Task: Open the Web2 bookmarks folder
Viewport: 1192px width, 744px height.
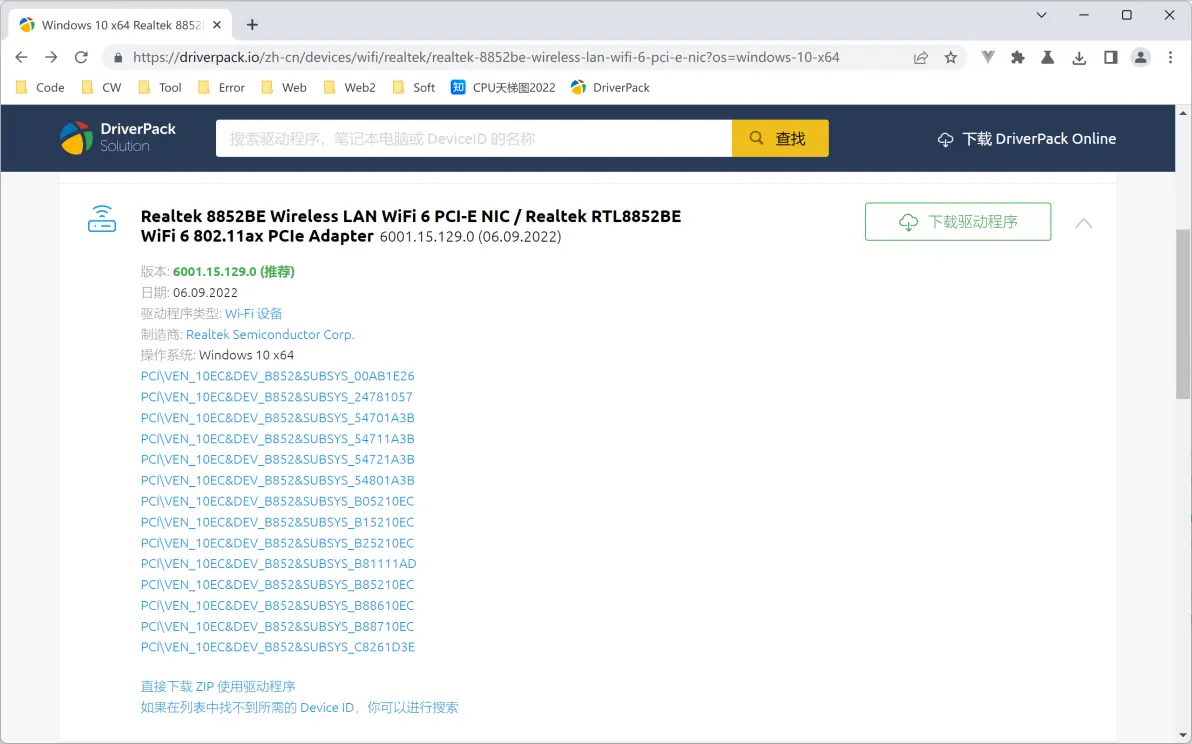Action: pyautogui.click(x=350, y=87)
